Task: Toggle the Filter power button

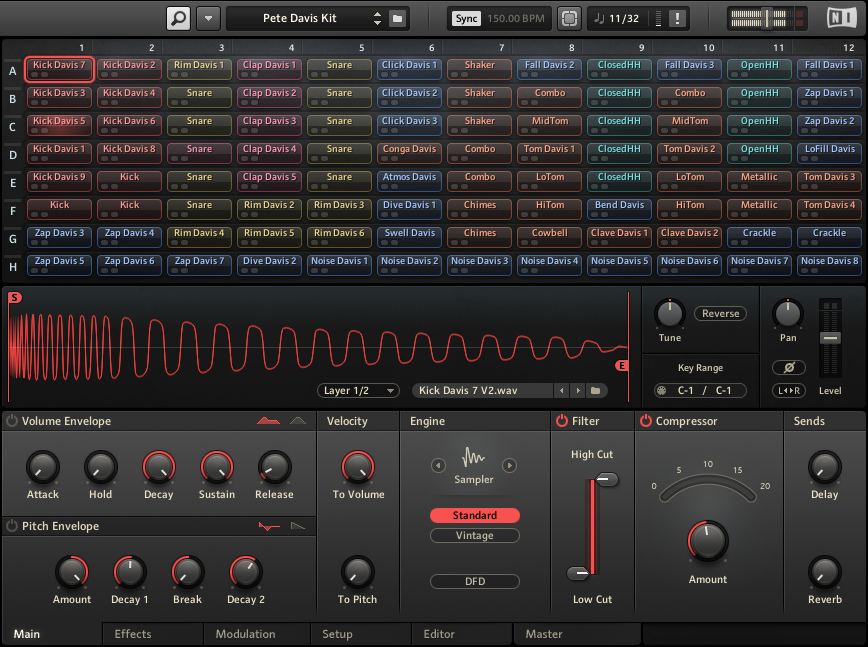Action: point(562,421)
